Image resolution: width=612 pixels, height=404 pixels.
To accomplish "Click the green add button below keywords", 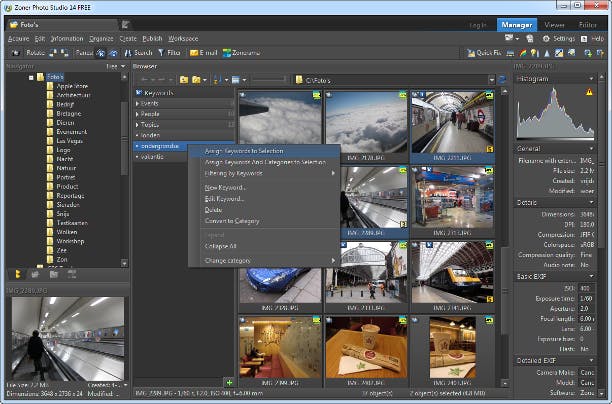I will (x=229, y=383).
